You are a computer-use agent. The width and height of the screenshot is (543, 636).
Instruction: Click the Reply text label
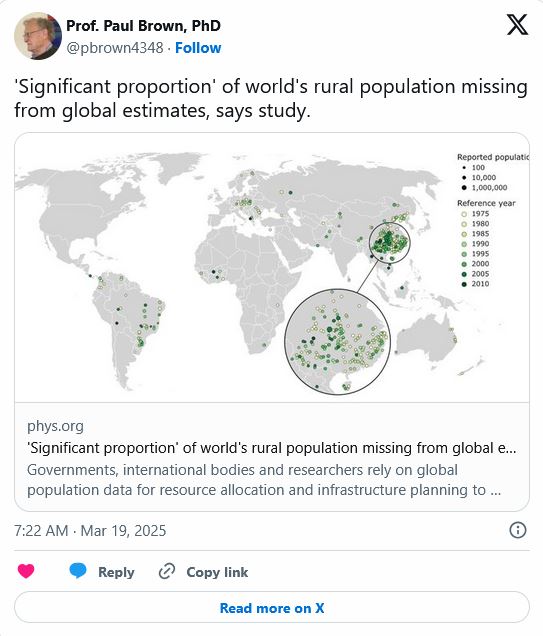(116, 572)
